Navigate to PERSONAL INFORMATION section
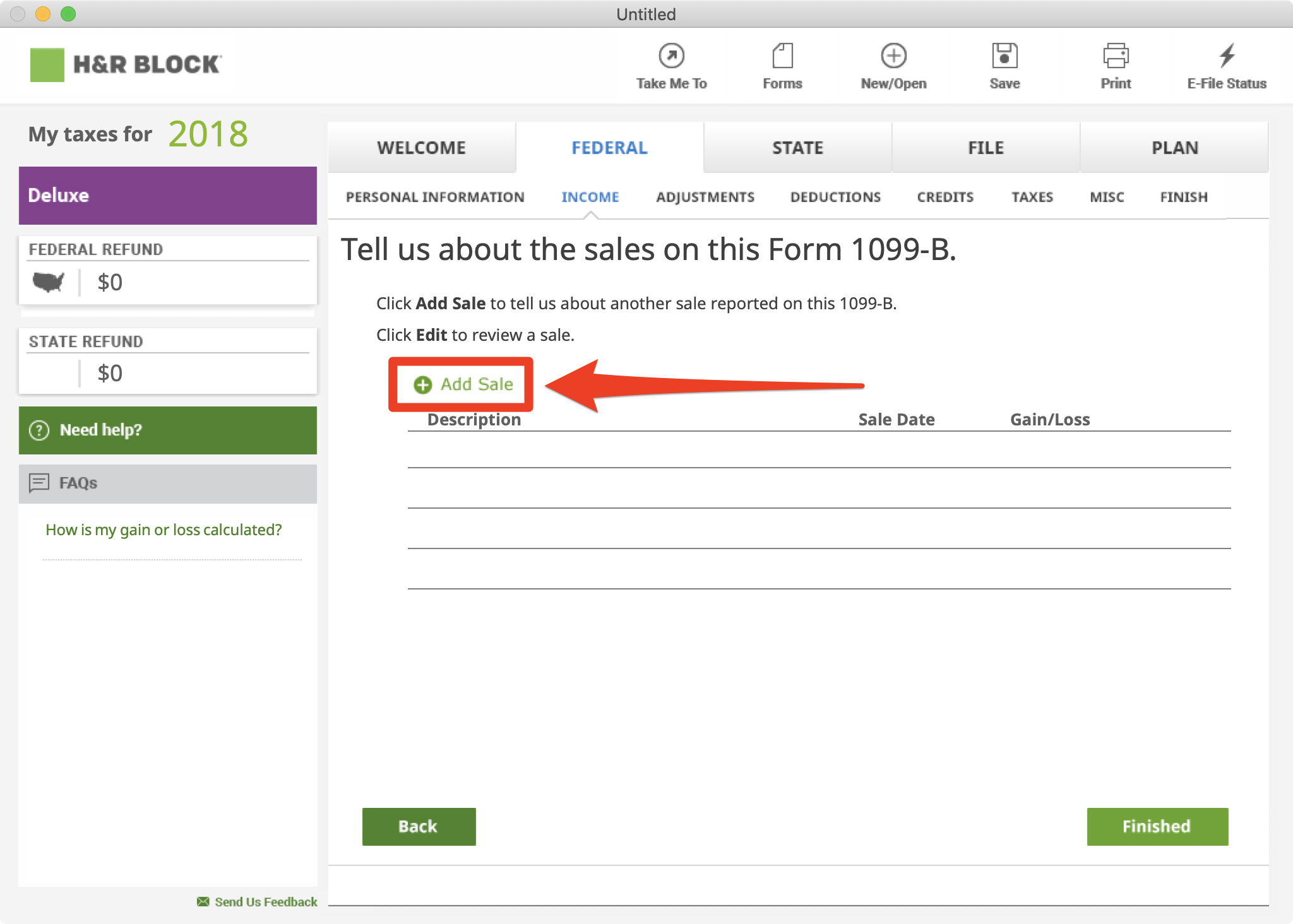The image size is (1293, 924). pyautogui.click(x=435, y=197)
